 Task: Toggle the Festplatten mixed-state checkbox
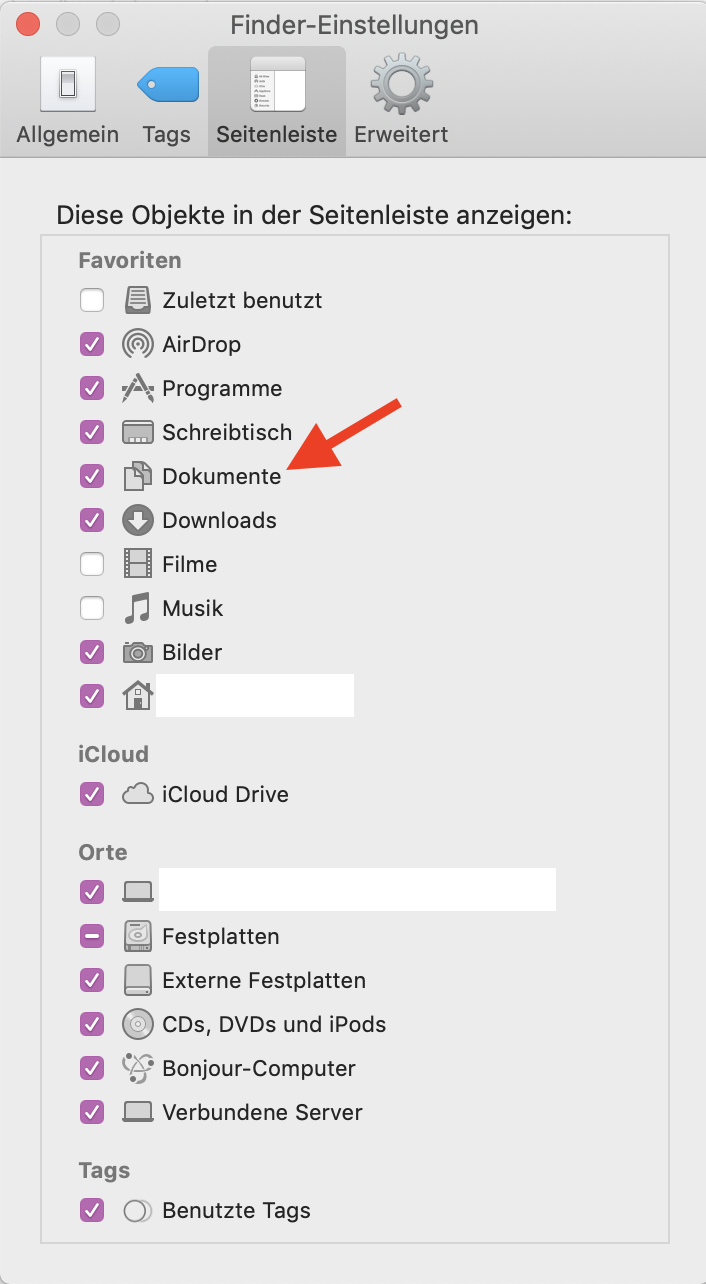point(92,936)
